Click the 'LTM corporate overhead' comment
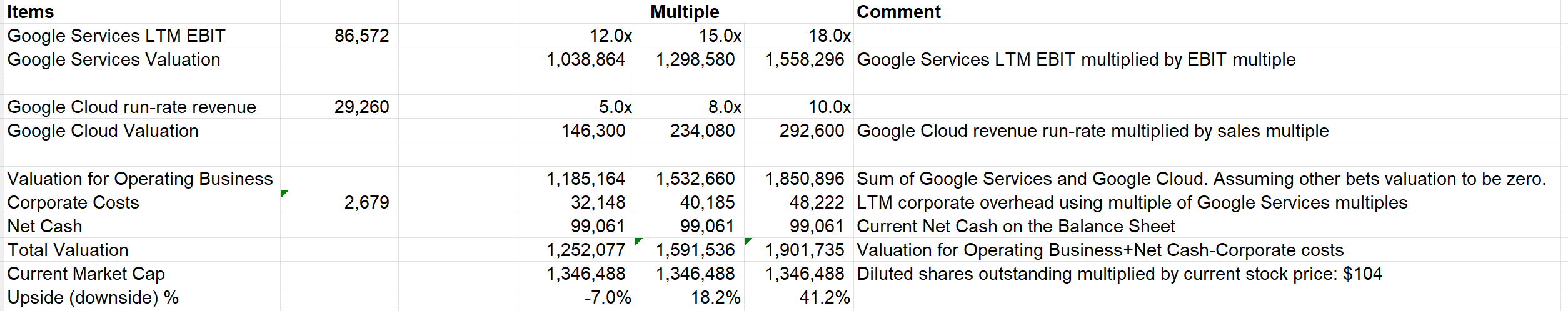Viewport: 1568px width, 311px height. (1132, 202)
